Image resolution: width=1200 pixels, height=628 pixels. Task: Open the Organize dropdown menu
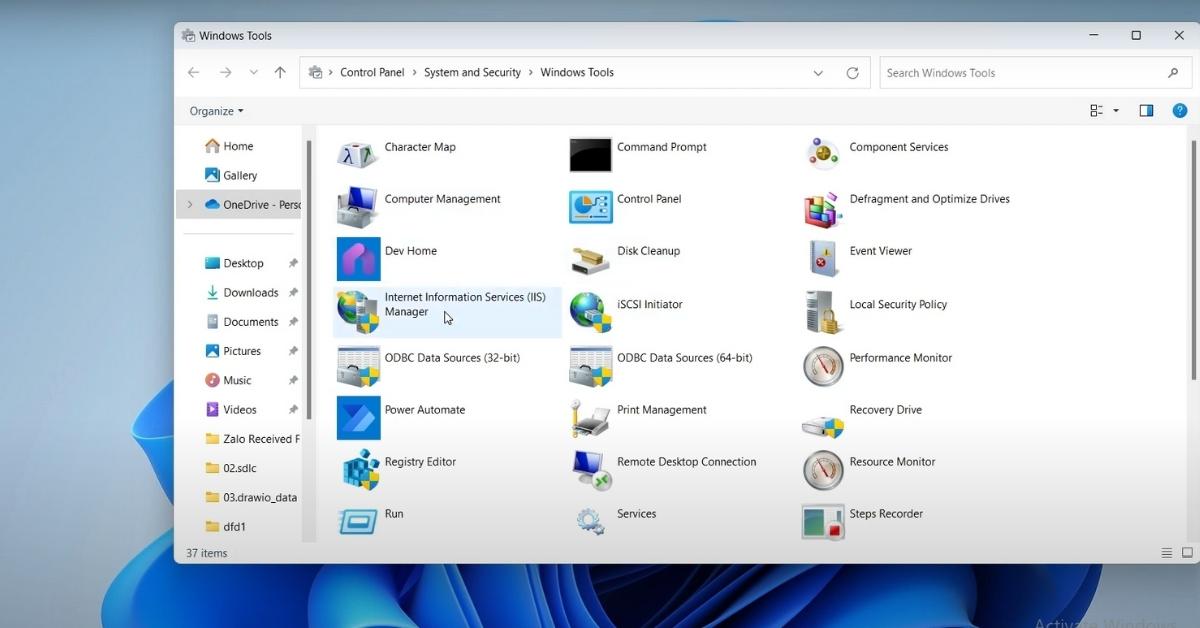click(216, 111)
